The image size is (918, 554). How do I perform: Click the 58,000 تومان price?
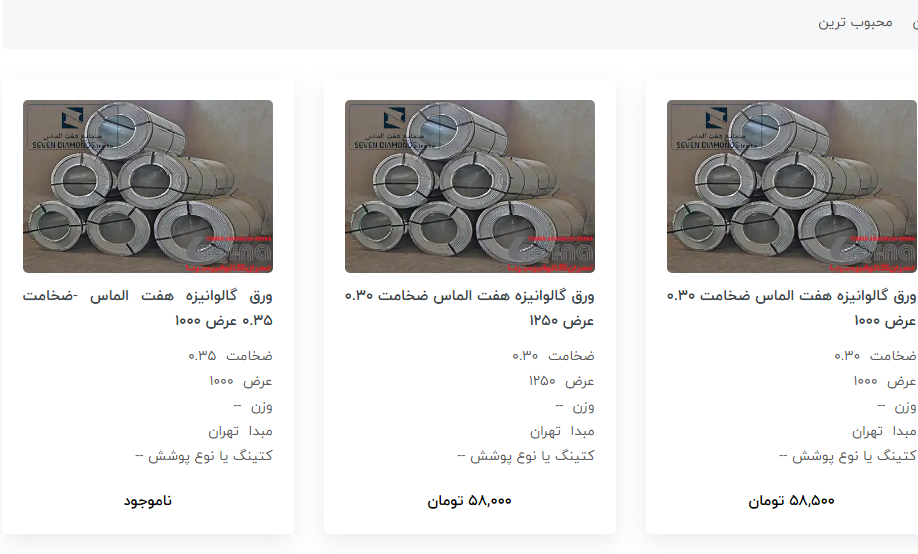[x=470, y=501]
